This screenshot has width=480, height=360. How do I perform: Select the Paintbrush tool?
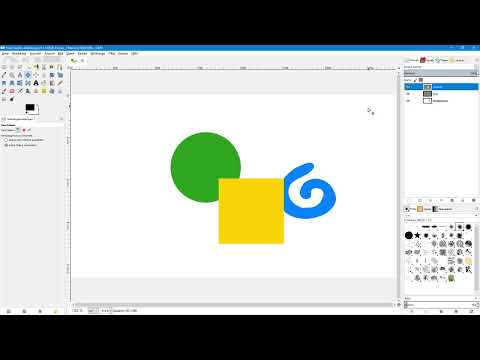(4, 91)
